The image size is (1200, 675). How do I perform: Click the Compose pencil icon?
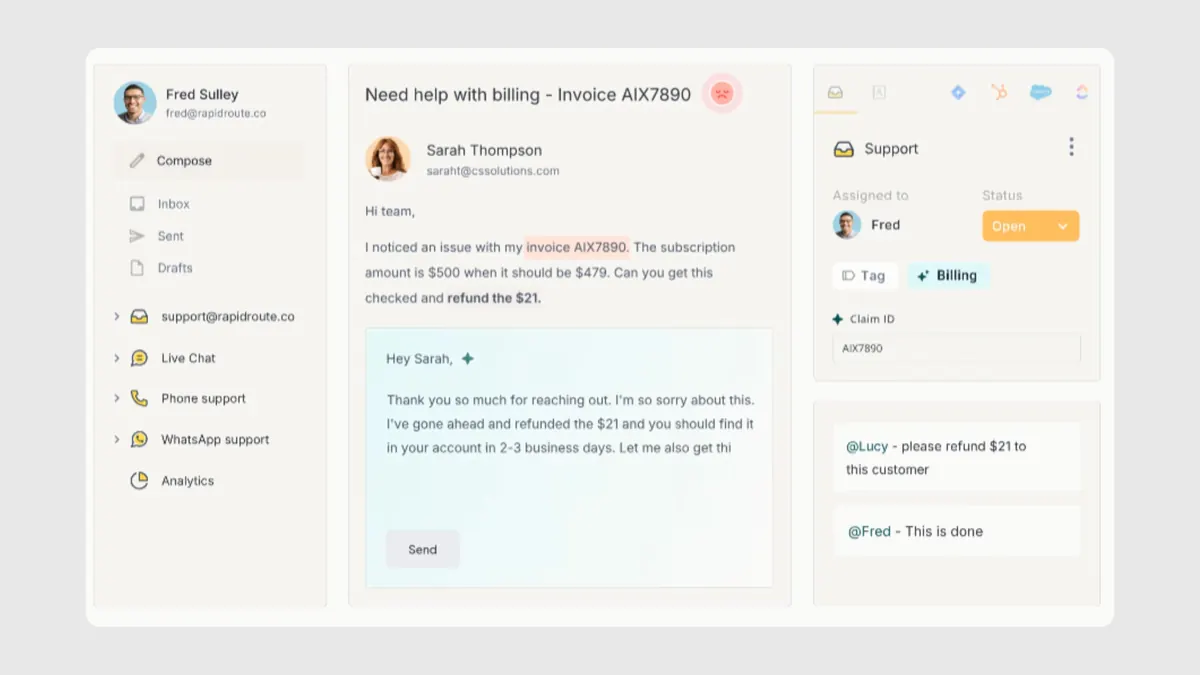coord(137,160)
